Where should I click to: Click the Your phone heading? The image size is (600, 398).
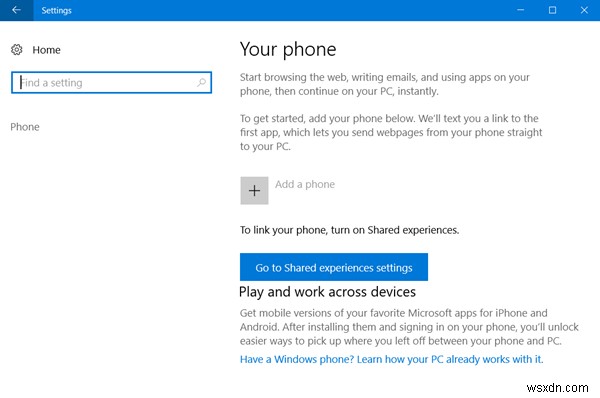(288, 50)
